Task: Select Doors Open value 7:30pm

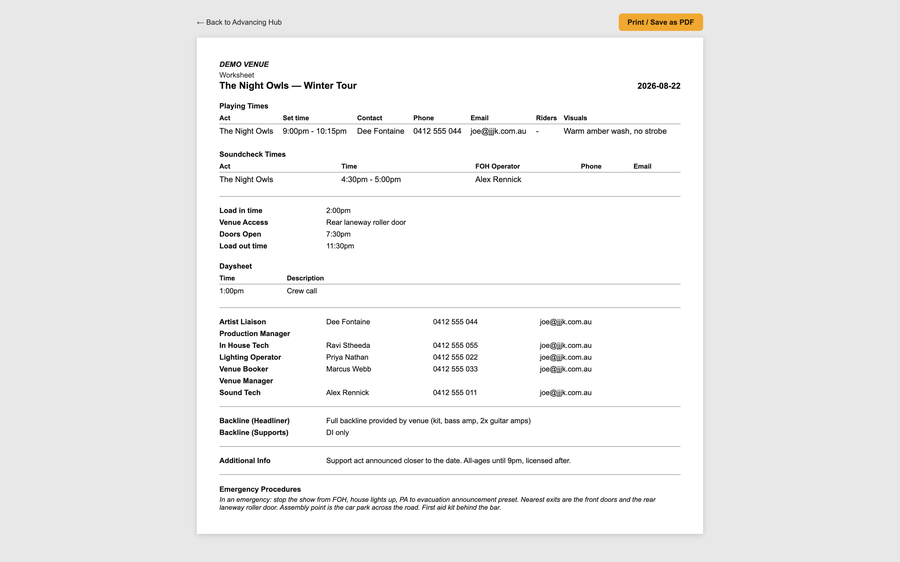Action: [338, 234]
